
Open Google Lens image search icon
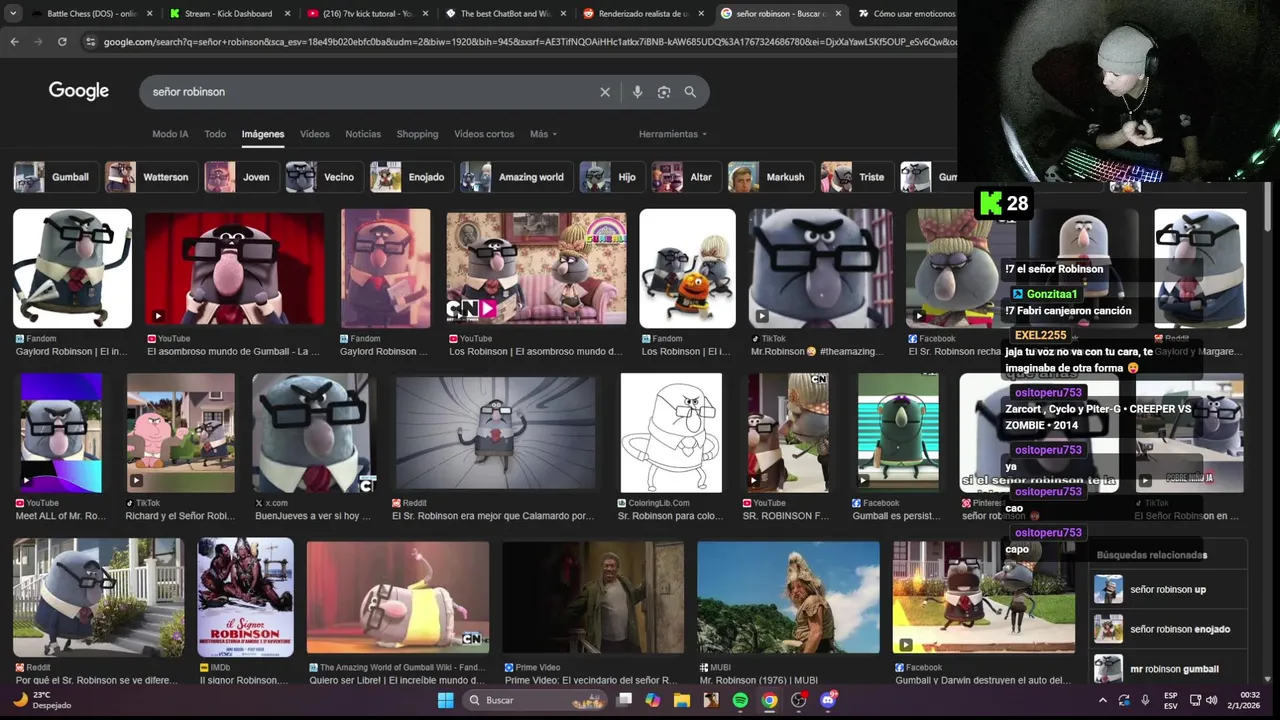664,92
